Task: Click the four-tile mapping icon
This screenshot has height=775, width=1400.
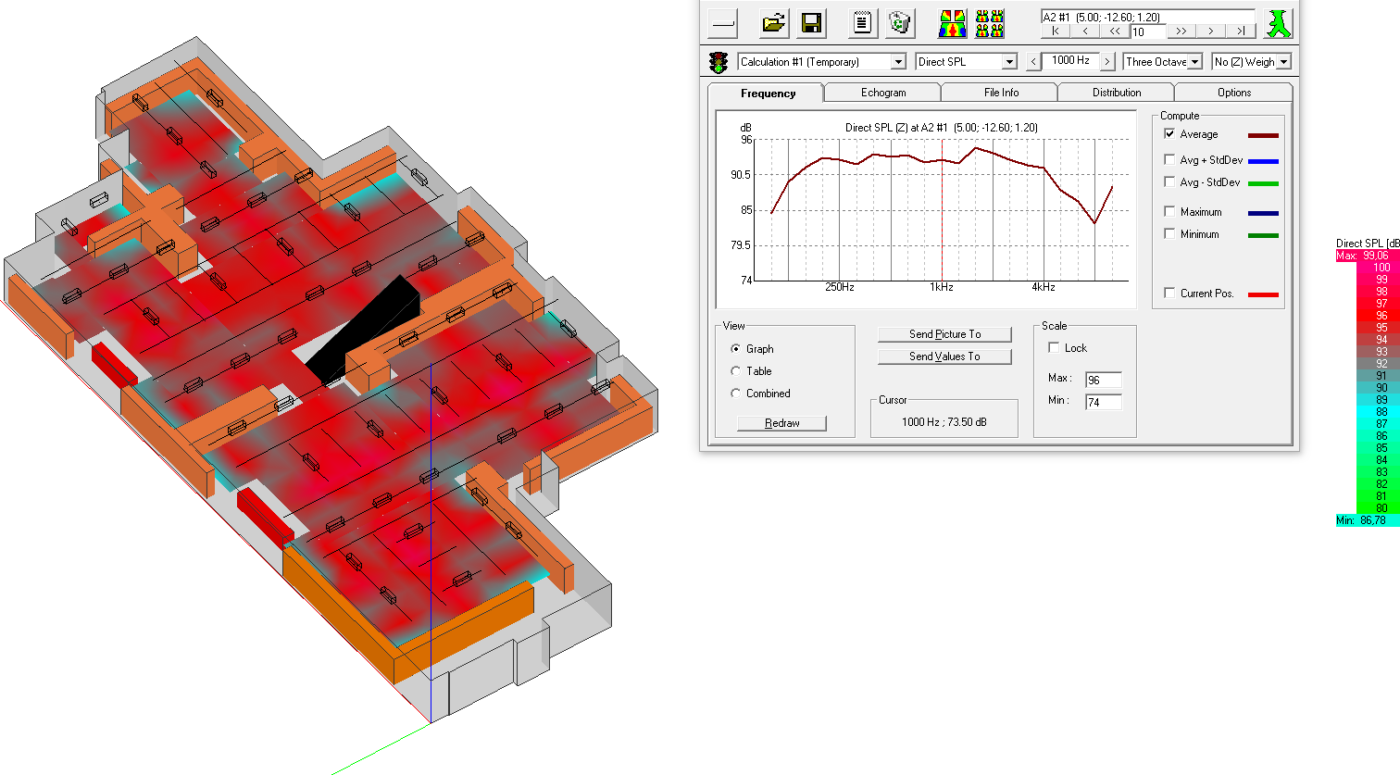Action: point(990,23)
